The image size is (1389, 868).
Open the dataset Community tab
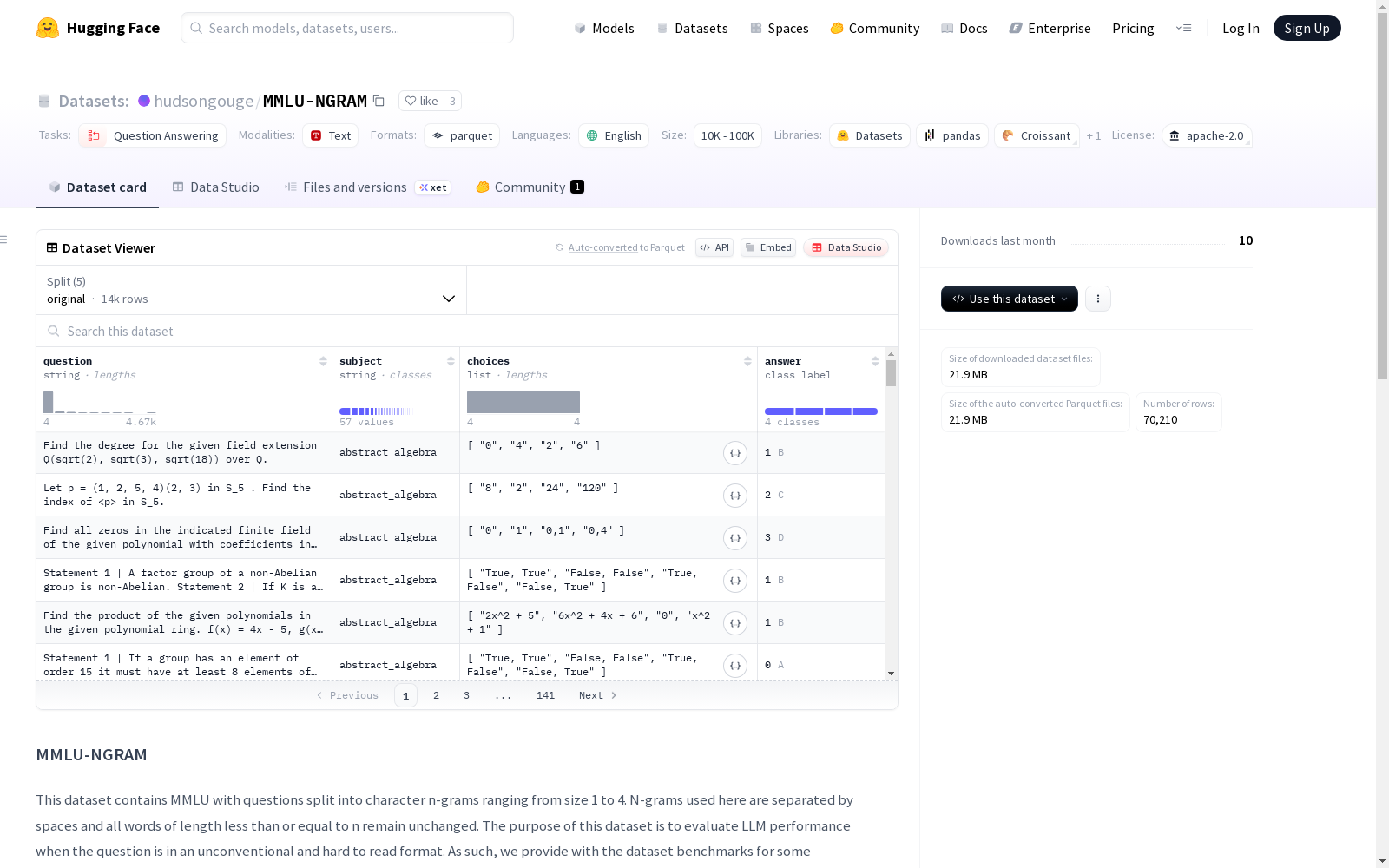pyautogui.click(x=530, y=187)
